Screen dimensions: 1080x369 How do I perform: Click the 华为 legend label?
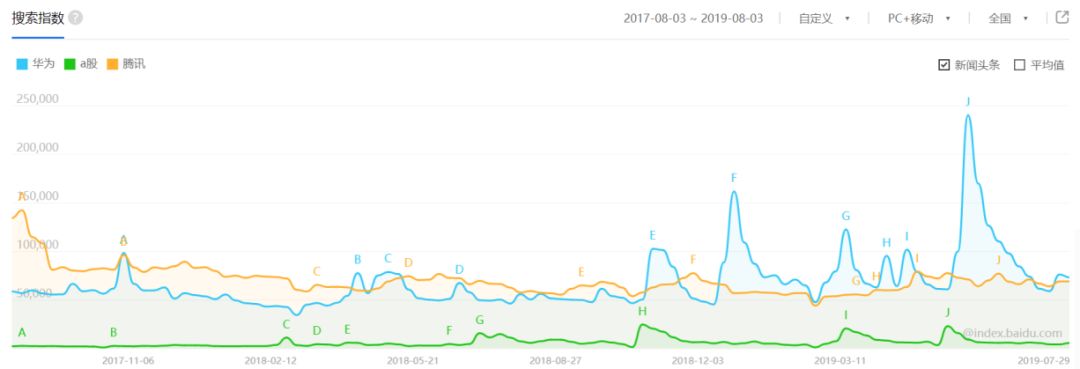tap(43, 64)
